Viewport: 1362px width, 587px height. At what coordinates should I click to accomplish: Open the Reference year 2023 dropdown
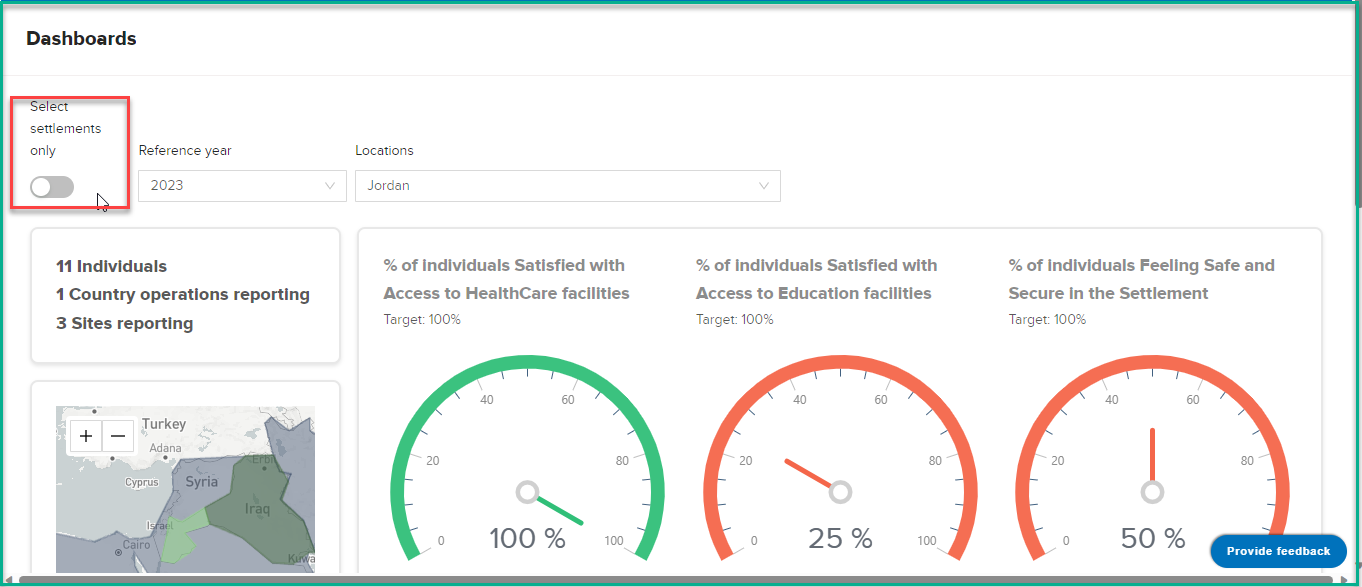coord(242,186)
